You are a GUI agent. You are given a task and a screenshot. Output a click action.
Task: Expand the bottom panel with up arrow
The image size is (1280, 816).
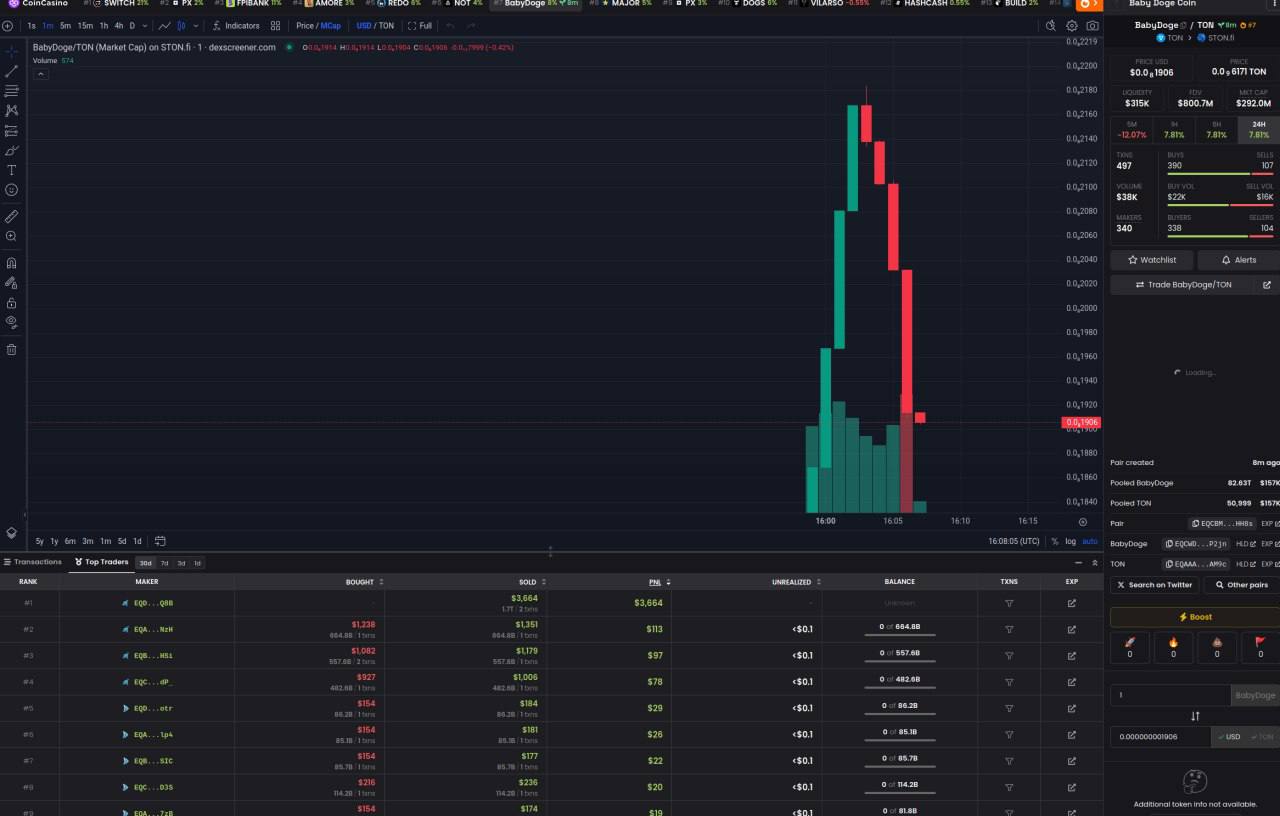[1095, 562]
